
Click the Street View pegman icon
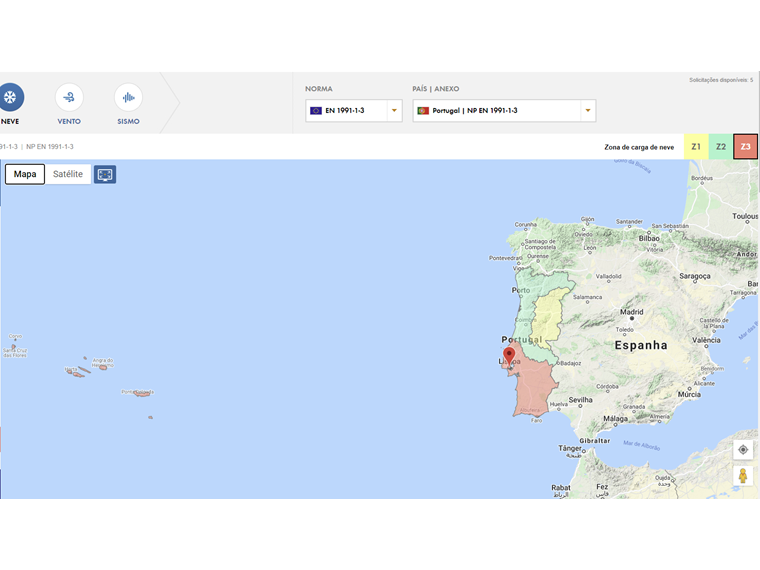point(743,475)
